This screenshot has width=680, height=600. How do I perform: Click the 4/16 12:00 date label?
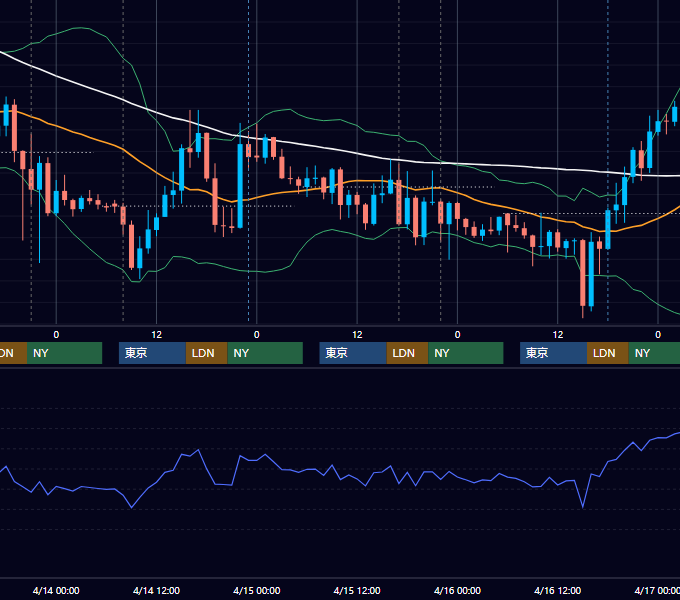[x=558, y=590]
